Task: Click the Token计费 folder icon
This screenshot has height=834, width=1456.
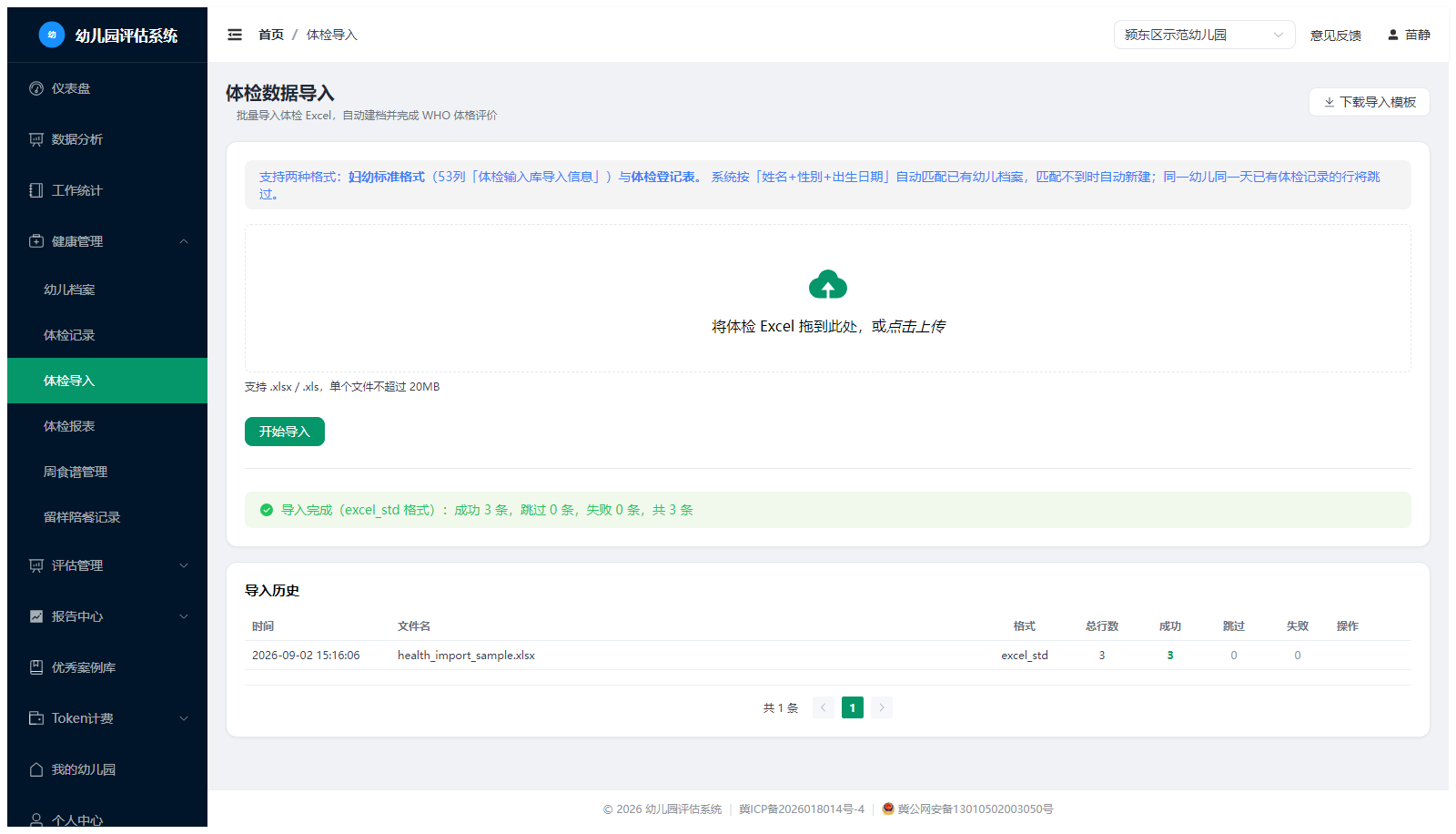Action: click(x=36, y=718)
